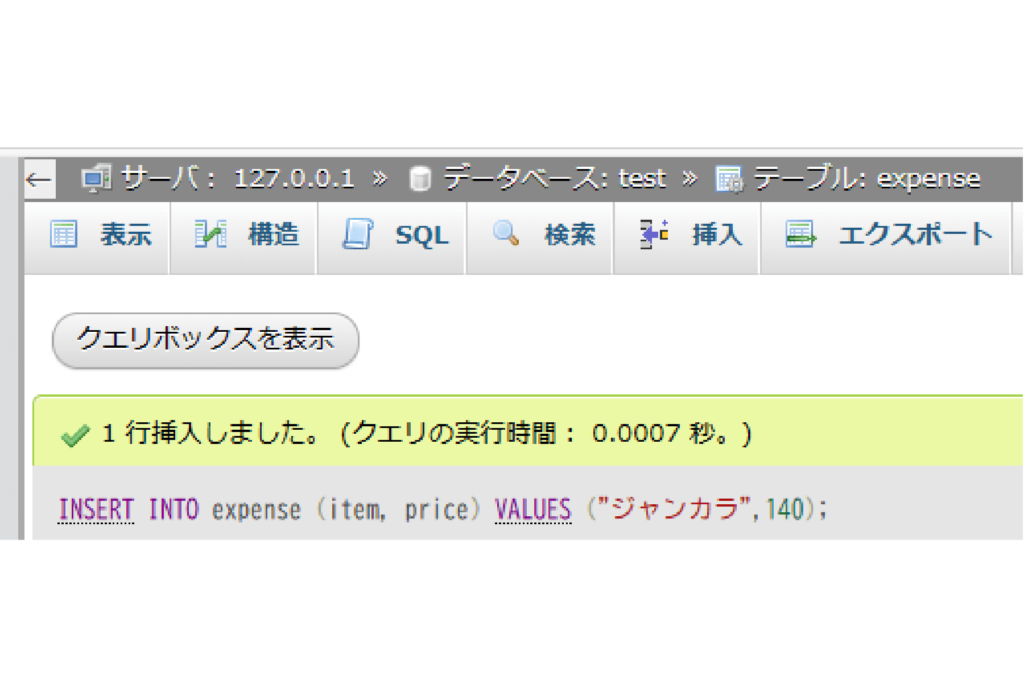Click the server icon in the breadcrumb
The image size is (1024, 683).
(97, 179)
